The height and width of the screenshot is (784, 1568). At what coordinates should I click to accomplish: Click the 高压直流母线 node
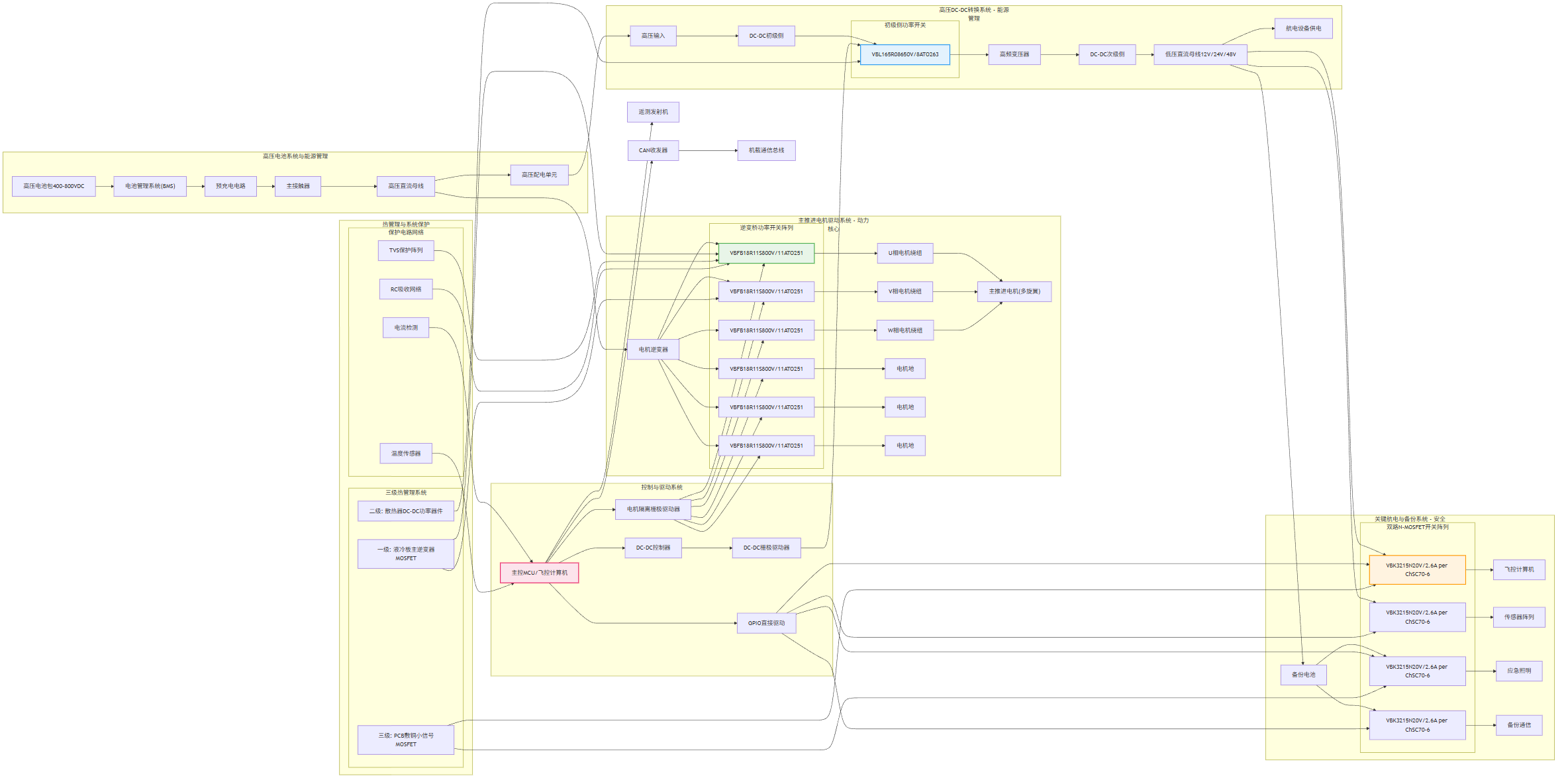406,186
